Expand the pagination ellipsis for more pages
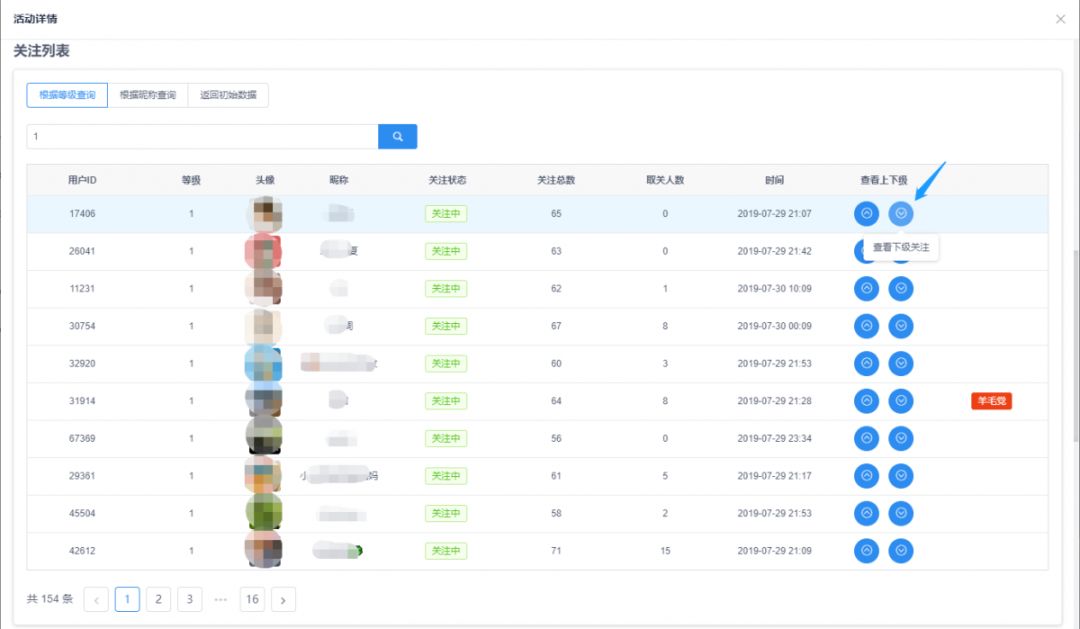 click(220, 600)
